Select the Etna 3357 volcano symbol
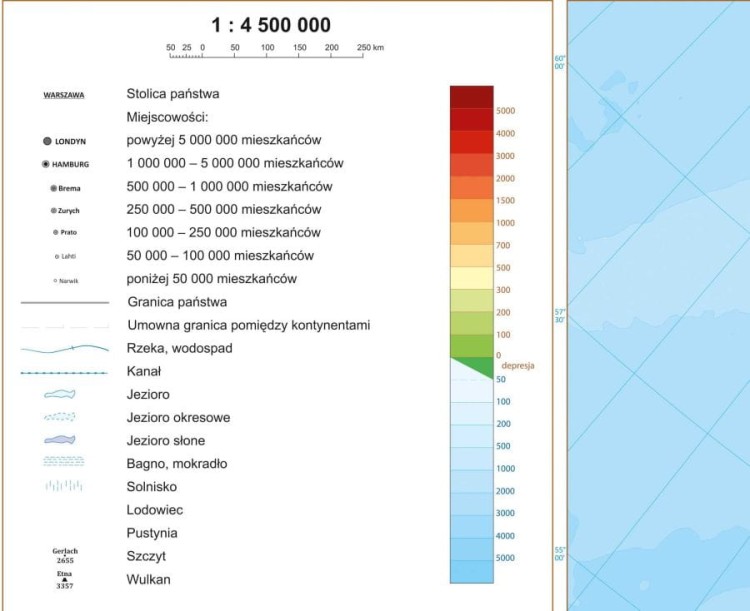 click(x=65, y=579)
